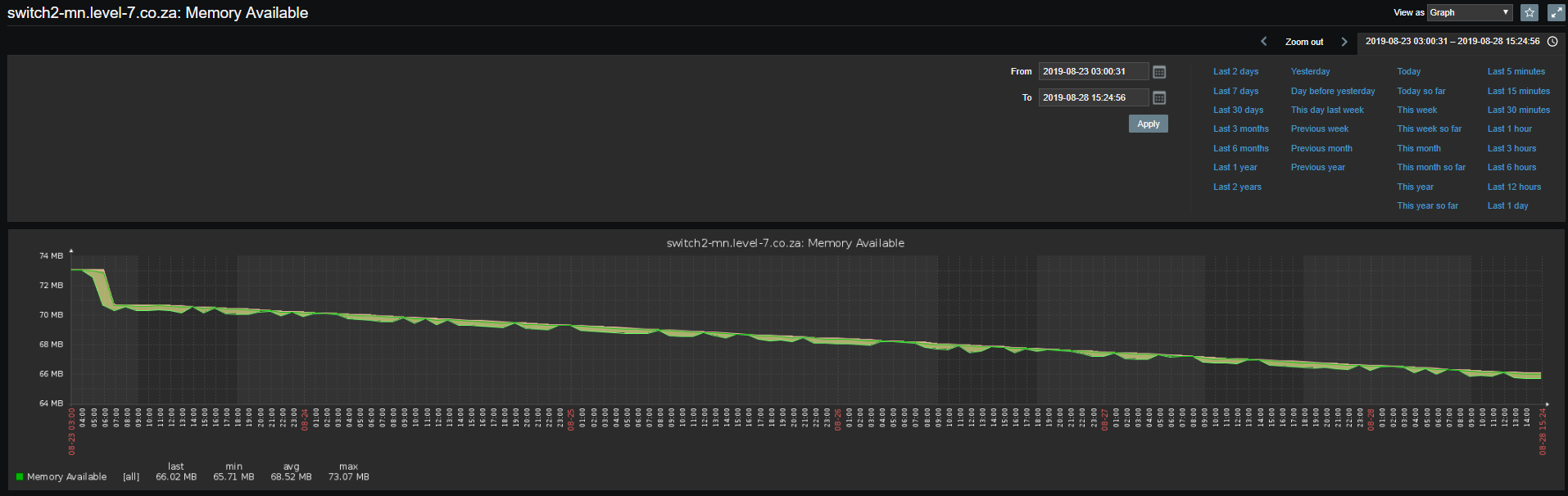Click green Memory Available legend swatch
This screenshot has width=1568, height=496.
coord(20,476)
